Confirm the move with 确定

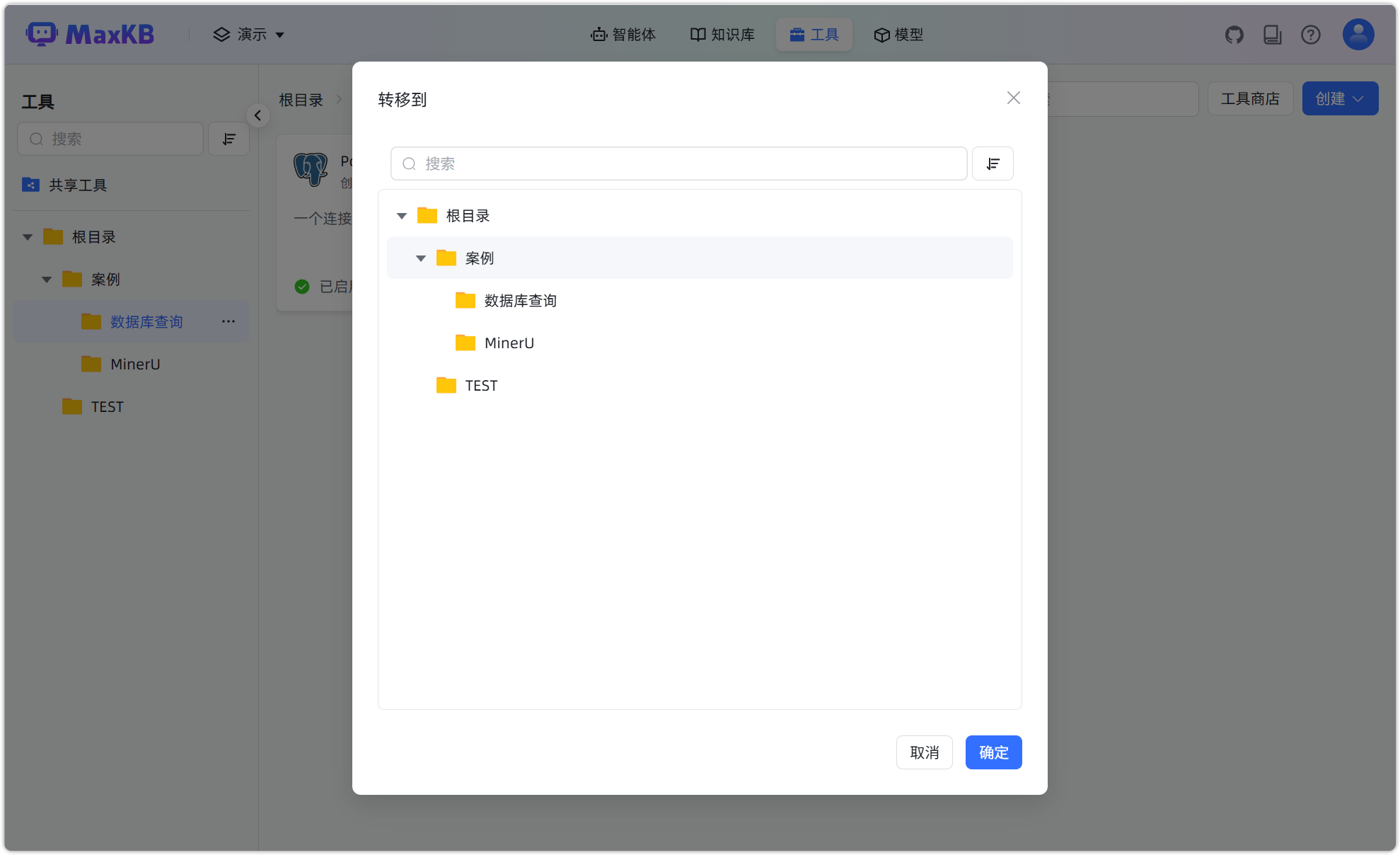[993, 752]
